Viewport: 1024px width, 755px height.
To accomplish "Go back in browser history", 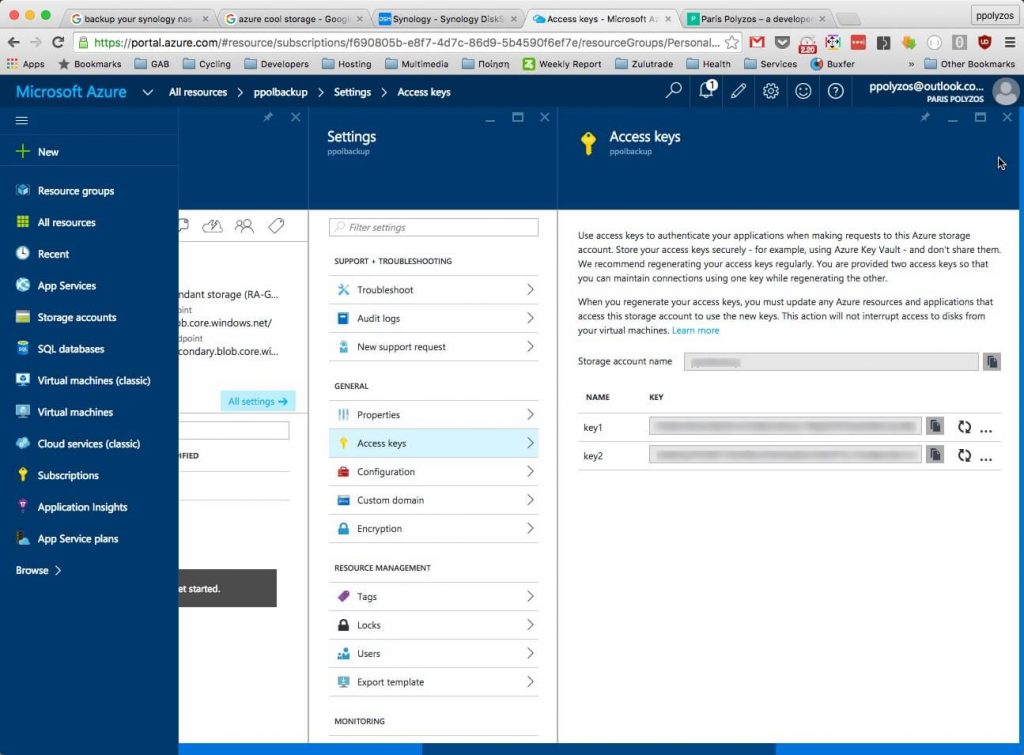I will (x=14, y=42).
